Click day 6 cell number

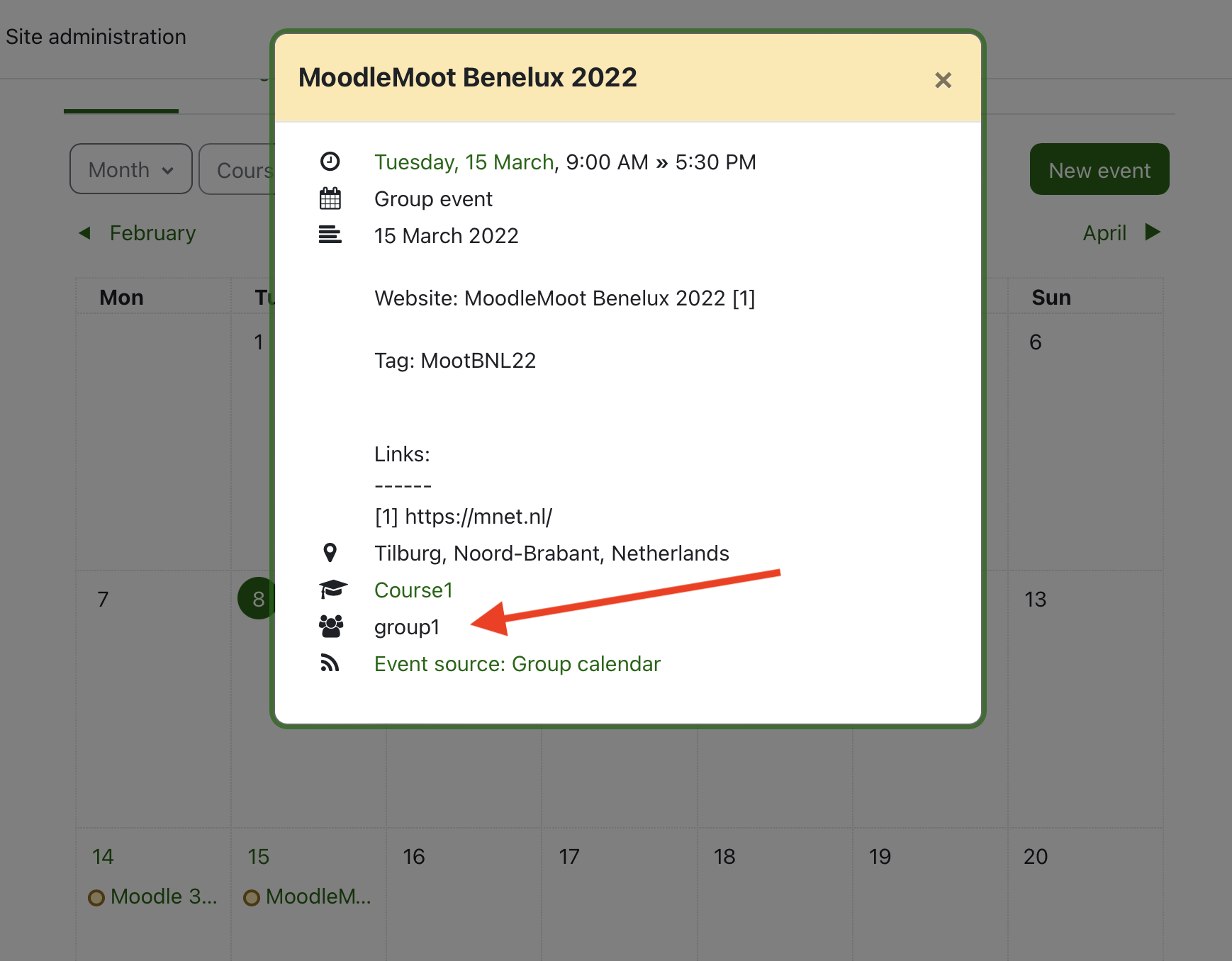[1036, 342]
